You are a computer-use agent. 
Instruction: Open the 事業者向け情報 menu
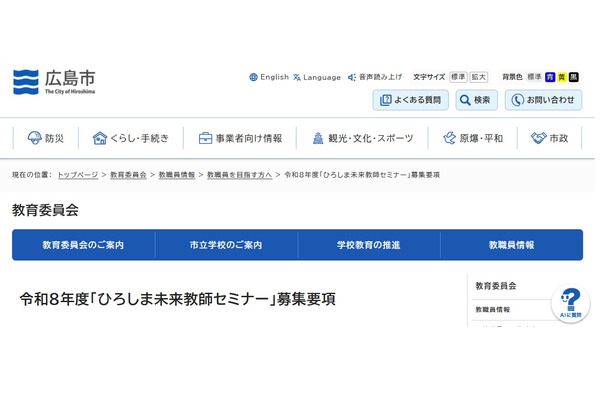coord(240,138)
